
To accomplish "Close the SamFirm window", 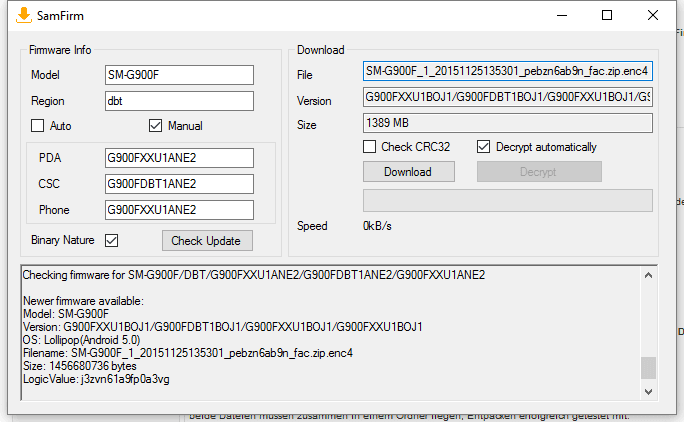I will pos(653,15).
